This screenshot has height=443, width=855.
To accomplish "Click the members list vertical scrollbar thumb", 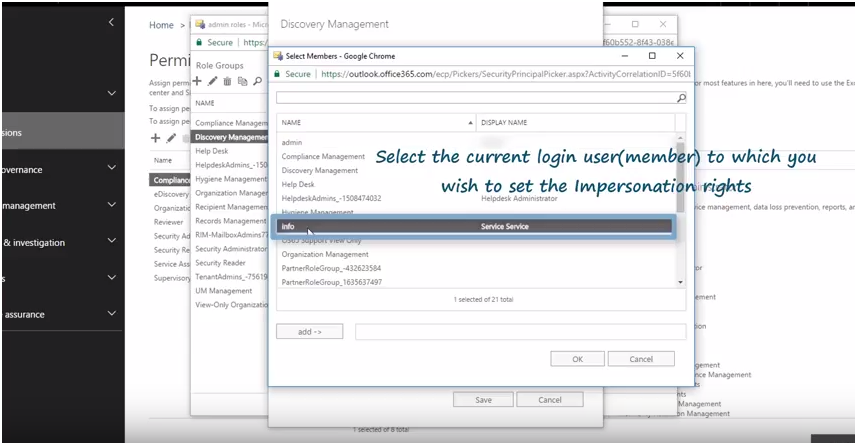I will click(681, 177).
